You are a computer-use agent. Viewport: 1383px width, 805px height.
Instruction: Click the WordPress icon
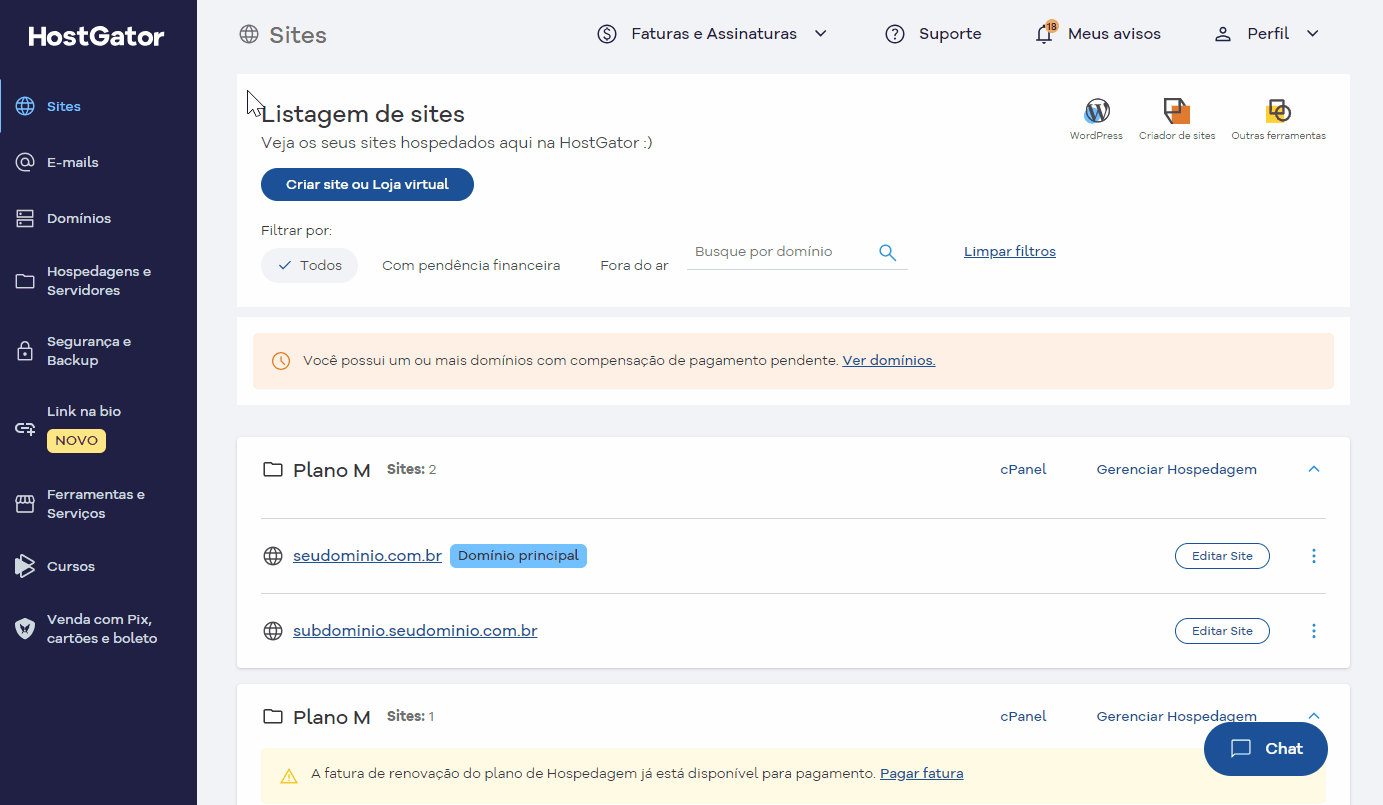pyautogui.click(x=1097, y=110)
